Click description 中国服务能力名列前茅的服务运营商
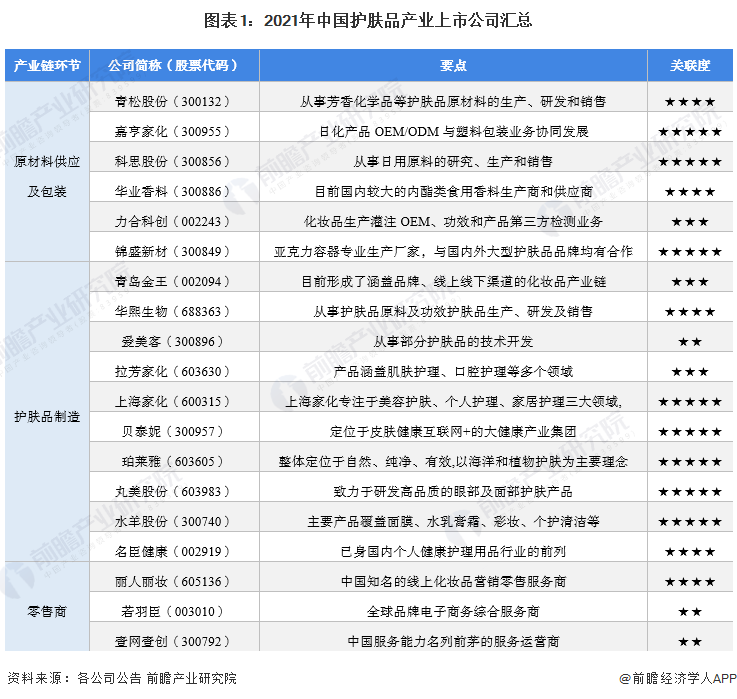Screen dimensions: 737x699 pos(453,642)
